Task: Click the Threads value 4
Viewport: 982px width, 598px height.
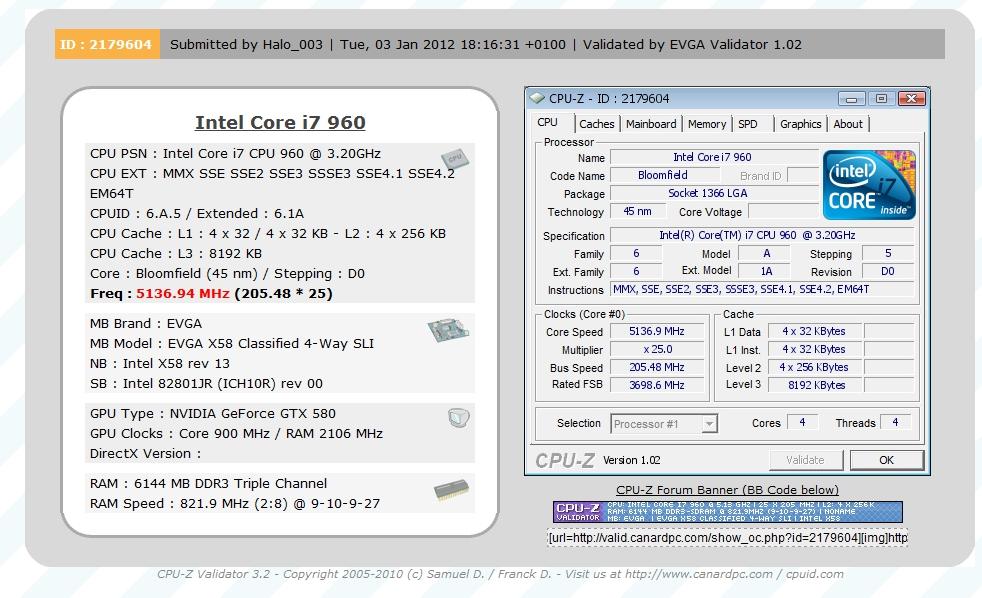Action: coord(895,423)
